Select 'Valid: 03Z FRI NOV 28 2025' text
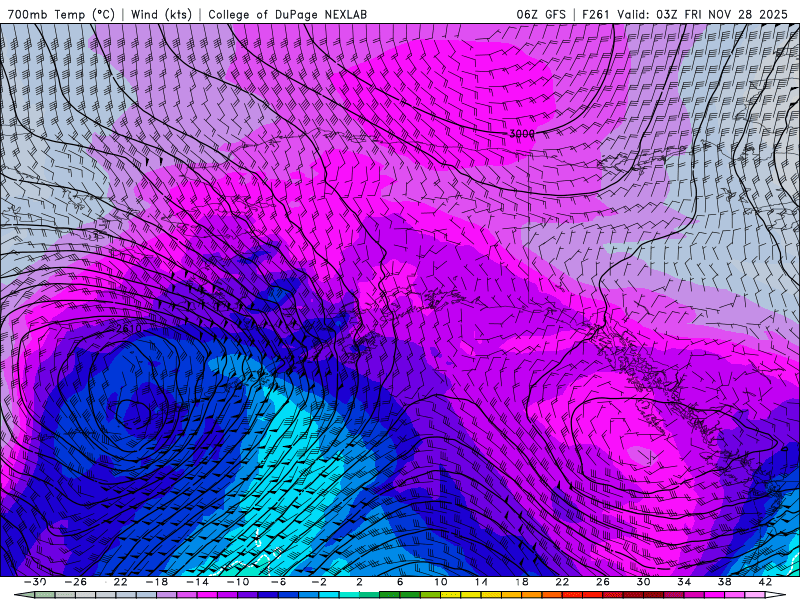 [702, 14]
